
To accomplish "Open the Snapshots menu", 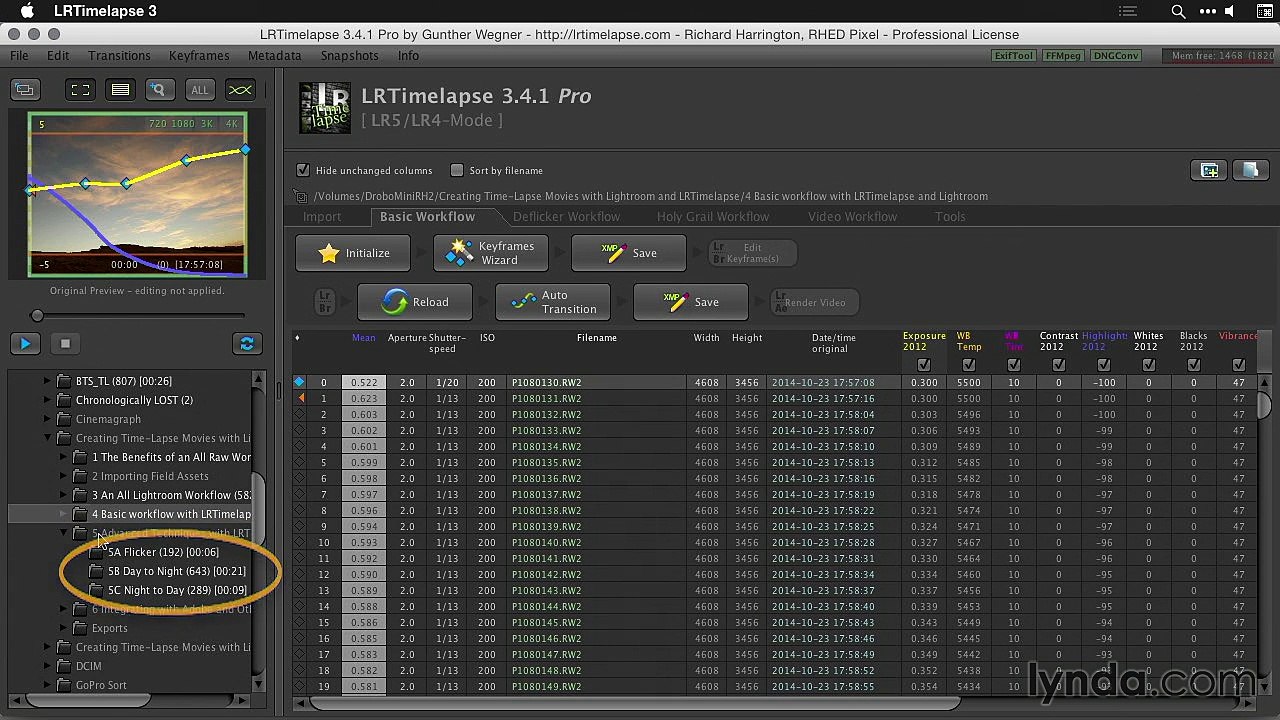I will 349,56.
